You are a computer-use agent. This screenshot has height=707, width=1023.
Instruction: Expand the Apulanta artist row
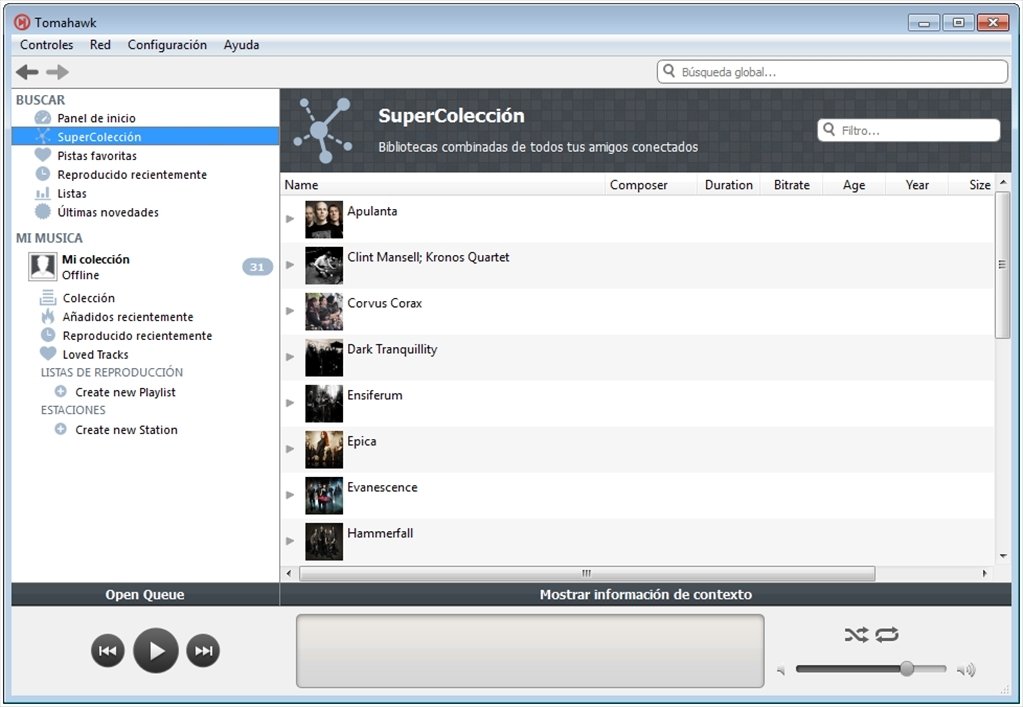pos(290,219)
